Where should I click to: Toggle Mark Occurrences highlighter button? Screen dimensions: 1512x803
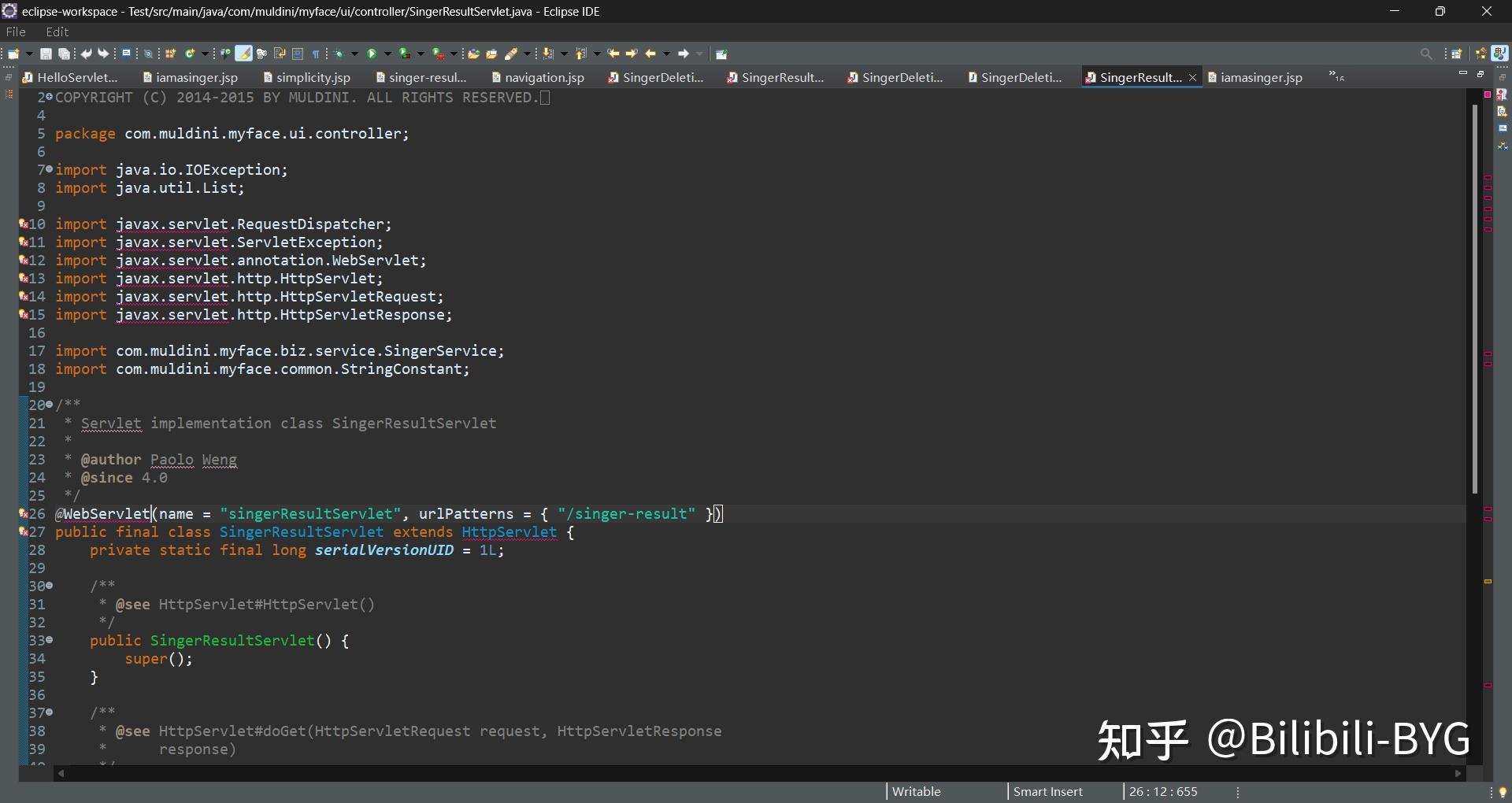point(243,54)
